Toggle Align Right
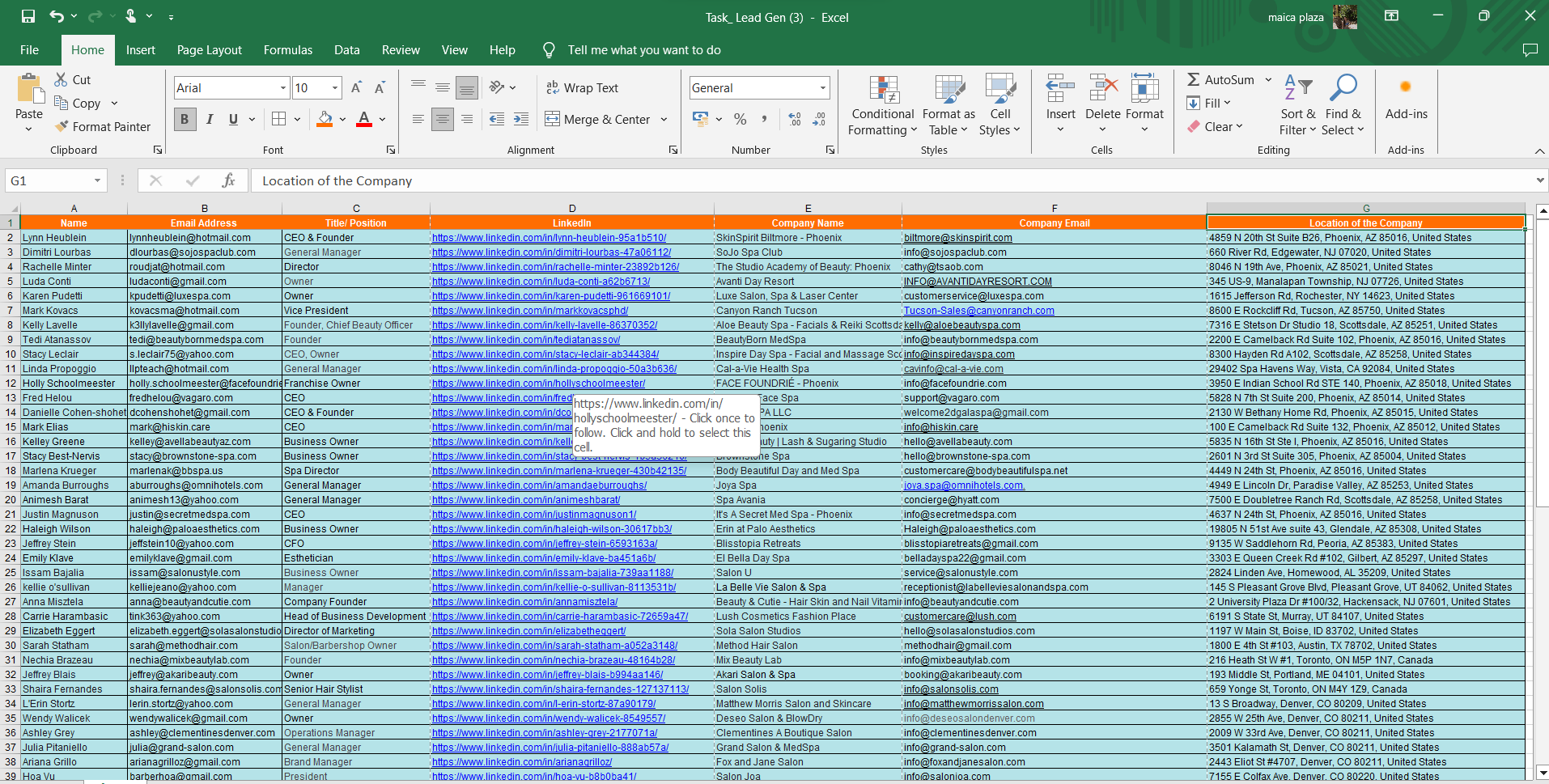This screenshot has height=784, width=1549. click(x=467, y=119)
